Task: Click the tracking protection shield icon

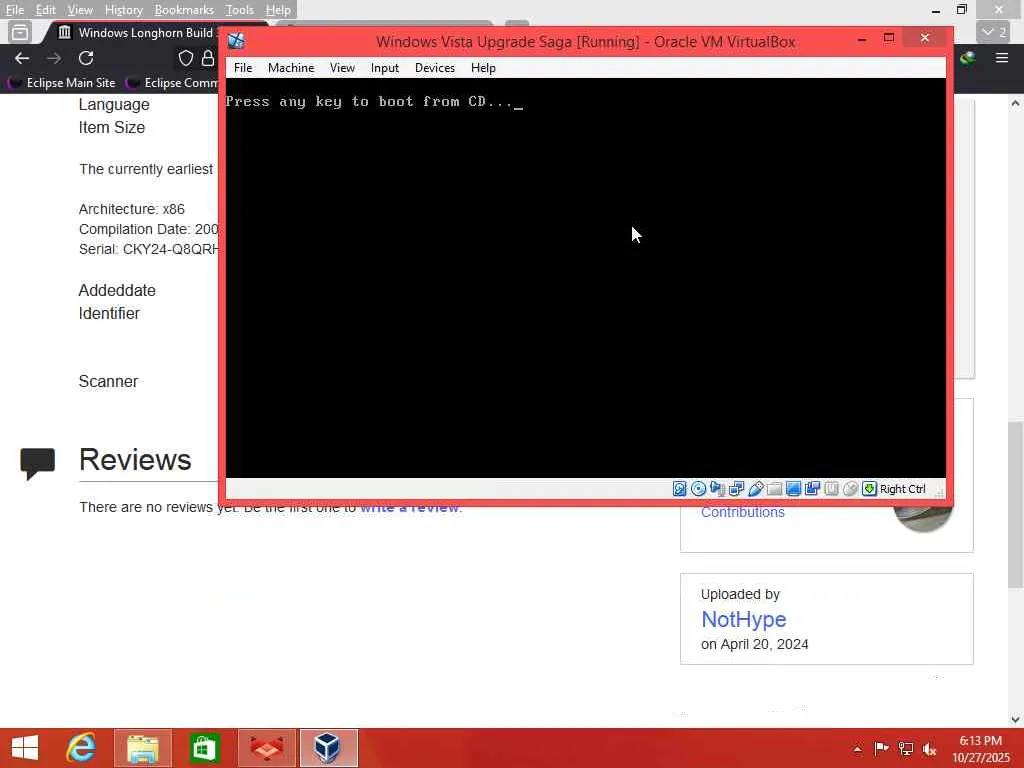Action: tap(186, 58)
